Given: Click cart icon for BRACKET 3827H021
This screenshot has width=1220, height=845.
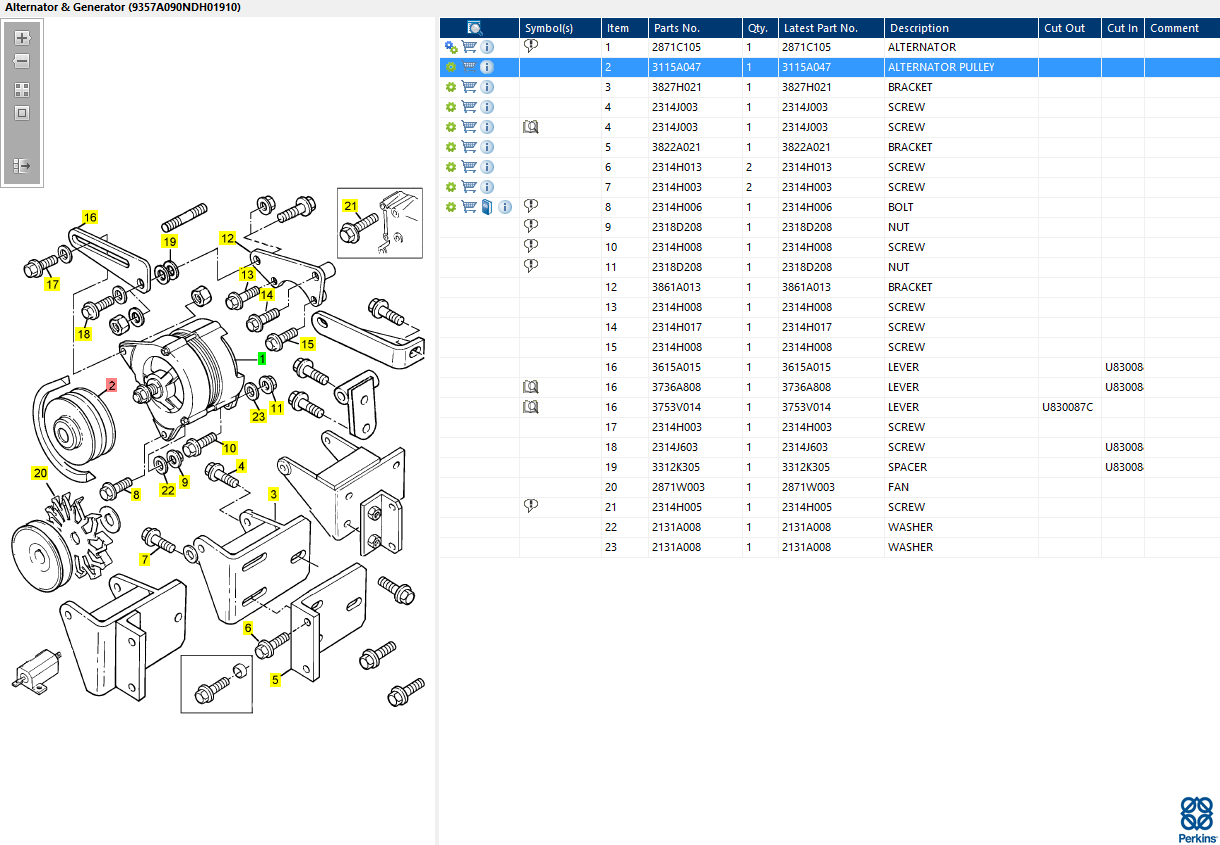Looking at the screenshot, I should (x=469, y=87).
